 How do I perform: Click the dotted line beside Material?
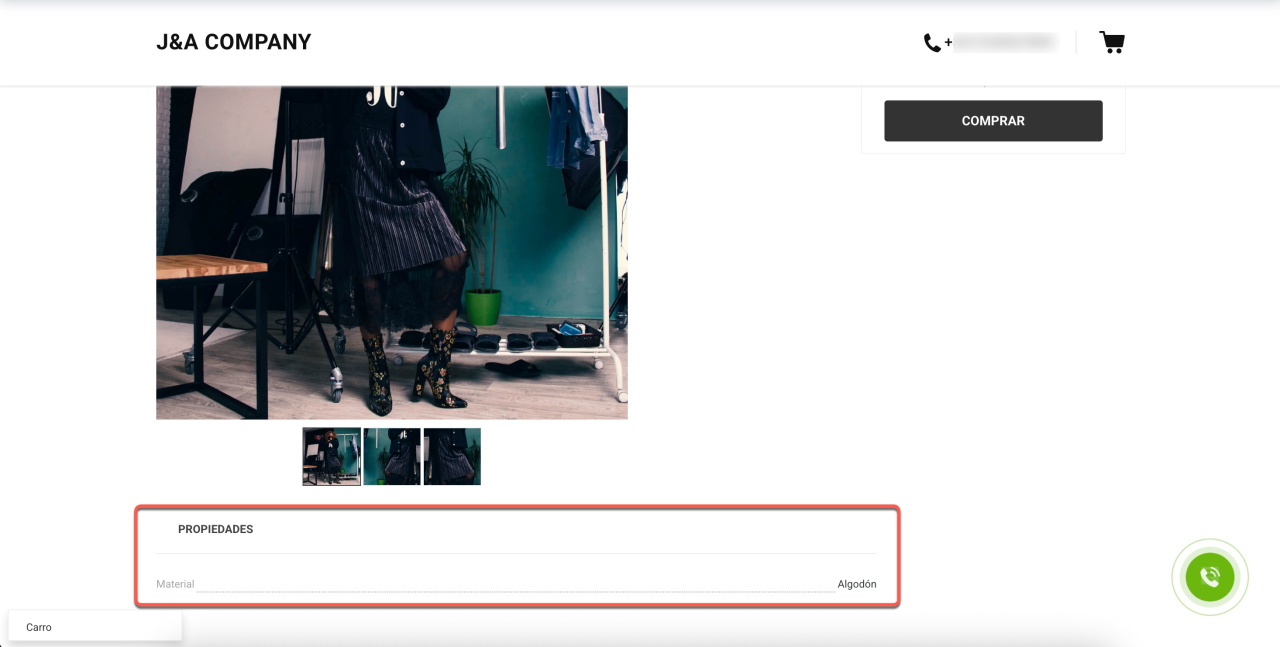click(x=515, y=588)
